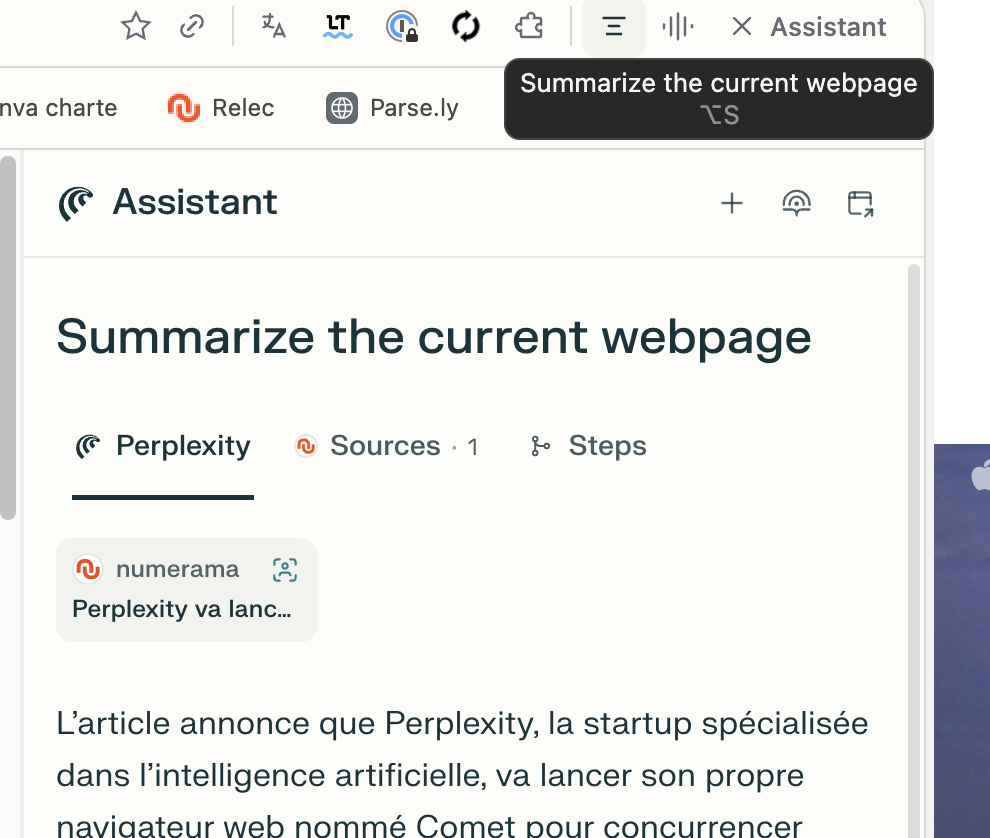Open the LanguageTool extension
This screenshot has width=990, height=838.
pyautogui.click(x=338, y=27)
